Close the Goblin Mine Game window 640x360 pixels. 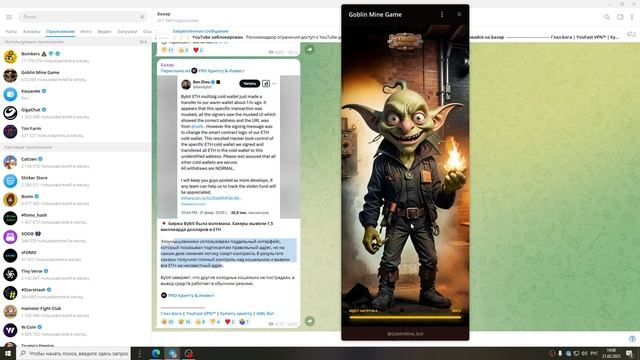[459, 14]
